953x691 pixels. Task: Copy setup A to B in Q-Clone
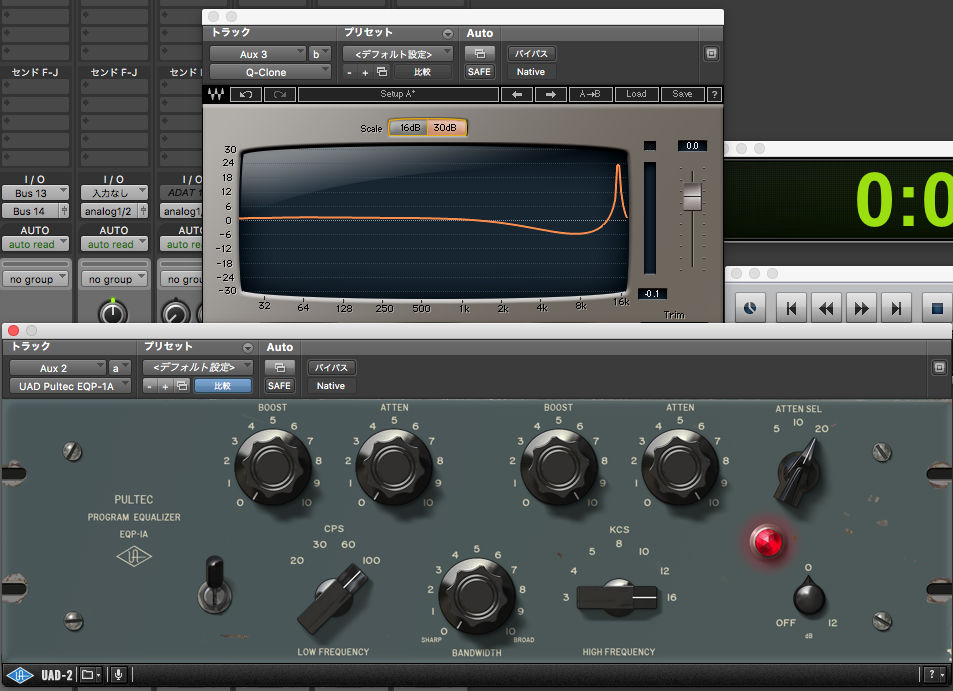590,94
